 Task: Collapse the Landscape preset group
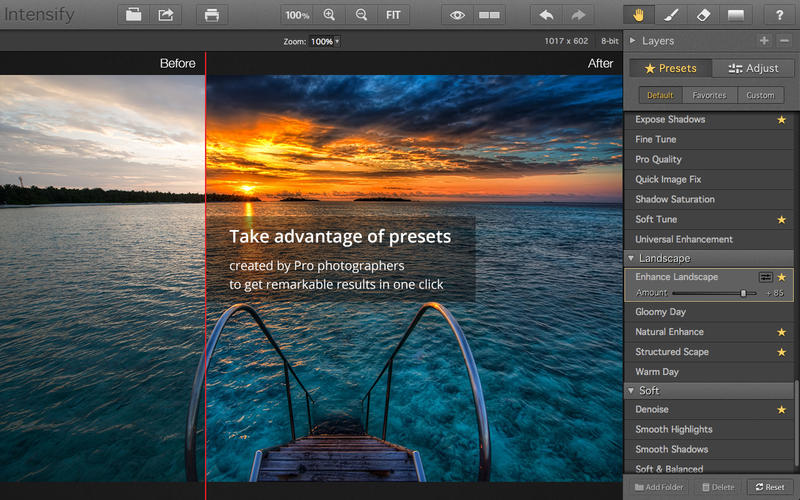632,258
